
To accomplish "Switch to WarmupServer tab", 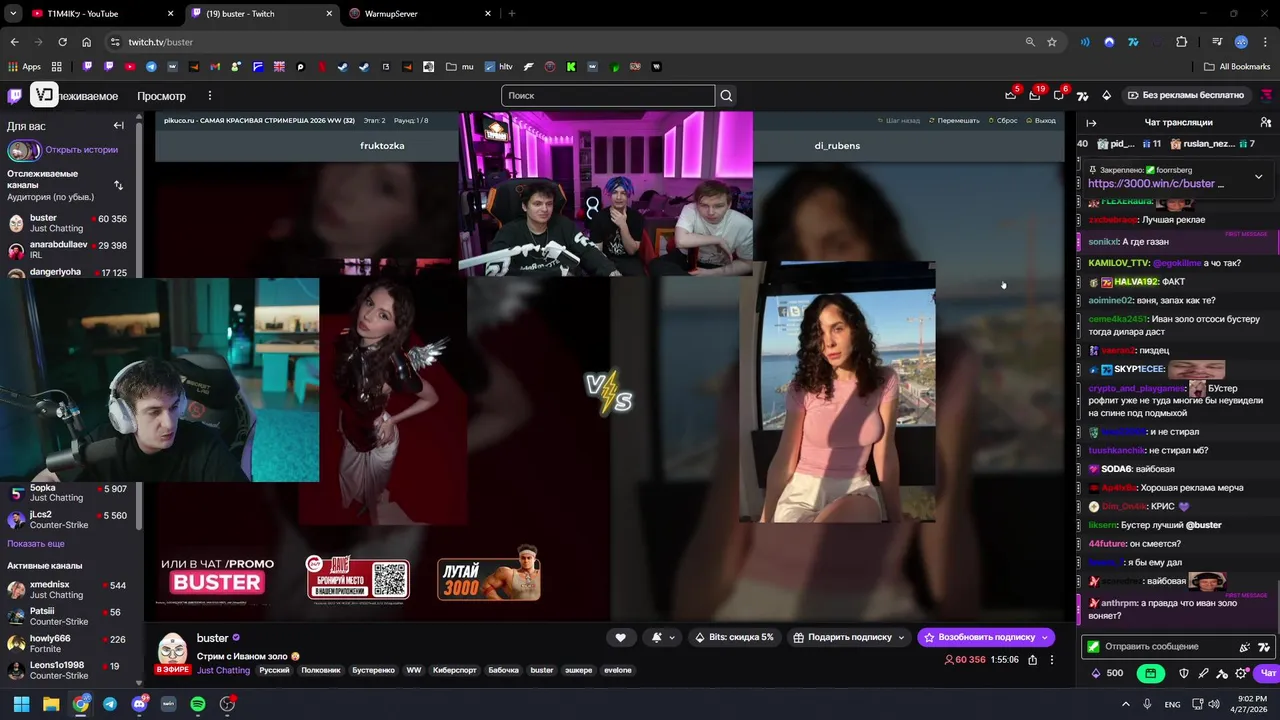I will click(x=420, y=14).
